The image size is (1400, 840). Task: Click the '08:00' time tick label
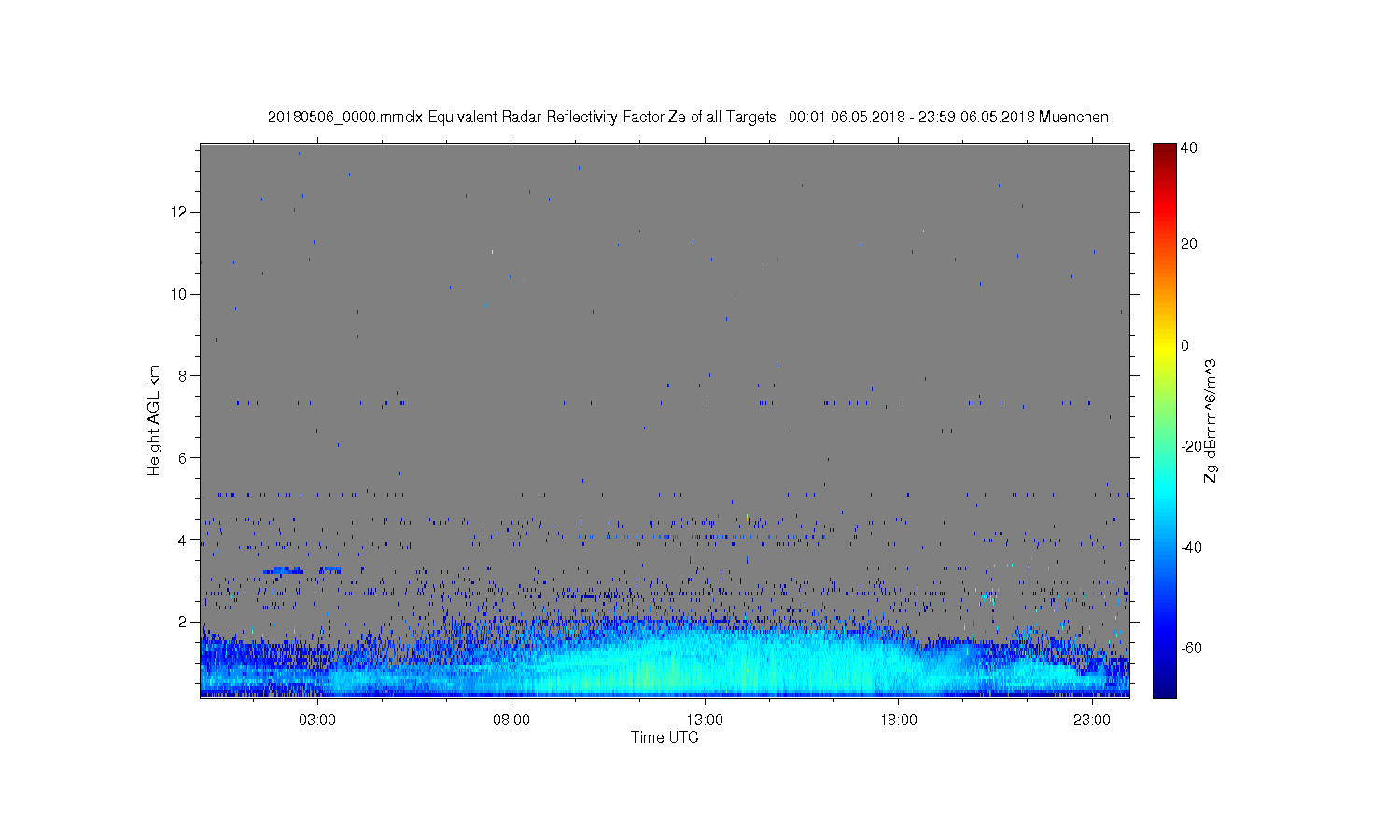(511, 721)
